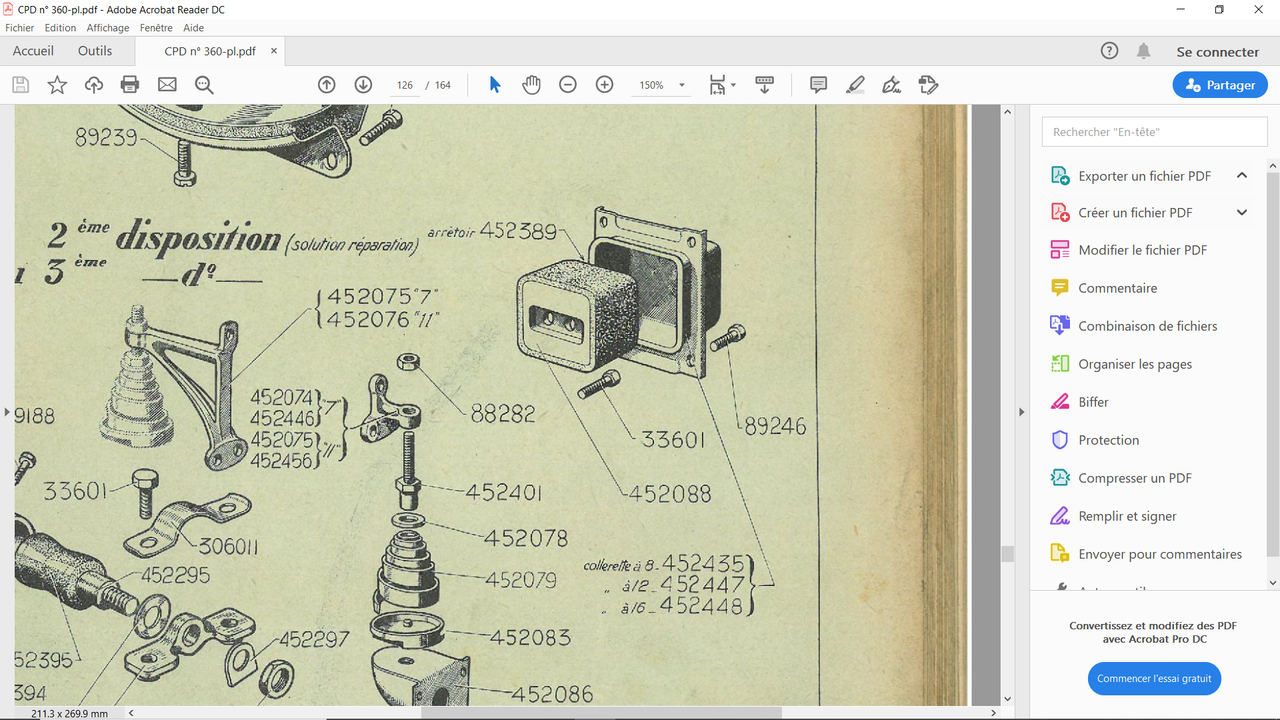Go to previous page arrow
The height and width of the screenshot is (720, 1280).
click(327, 85)
